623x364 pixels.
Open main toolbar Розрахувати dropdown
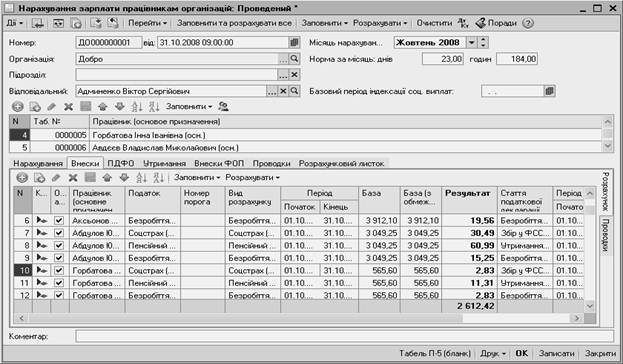380,23
